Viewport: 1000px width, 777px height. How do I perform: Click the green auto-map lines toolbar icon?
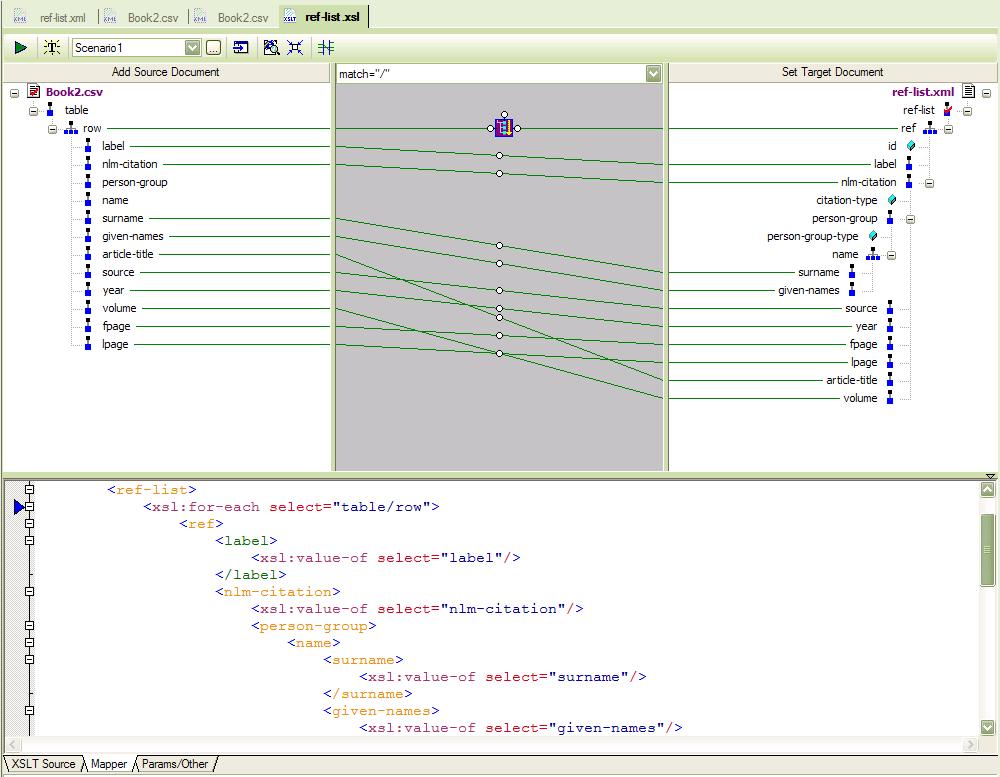click(326, 47)
